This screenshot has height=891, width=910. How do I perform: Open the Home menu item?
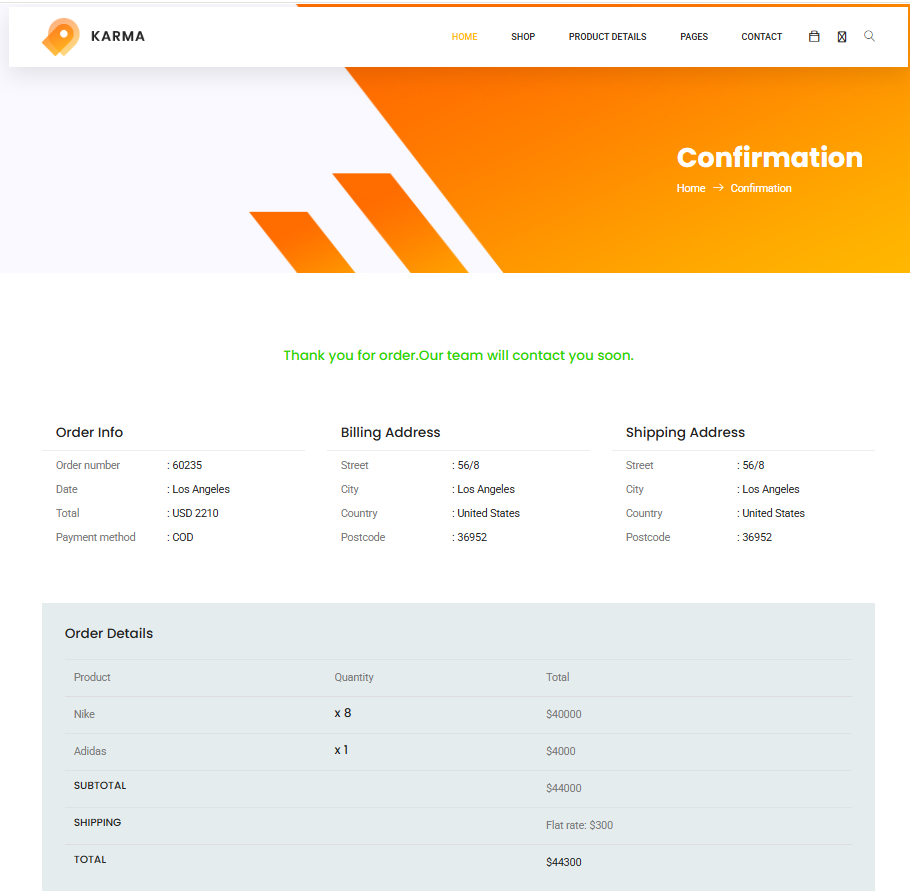click(x=464, y=37)
